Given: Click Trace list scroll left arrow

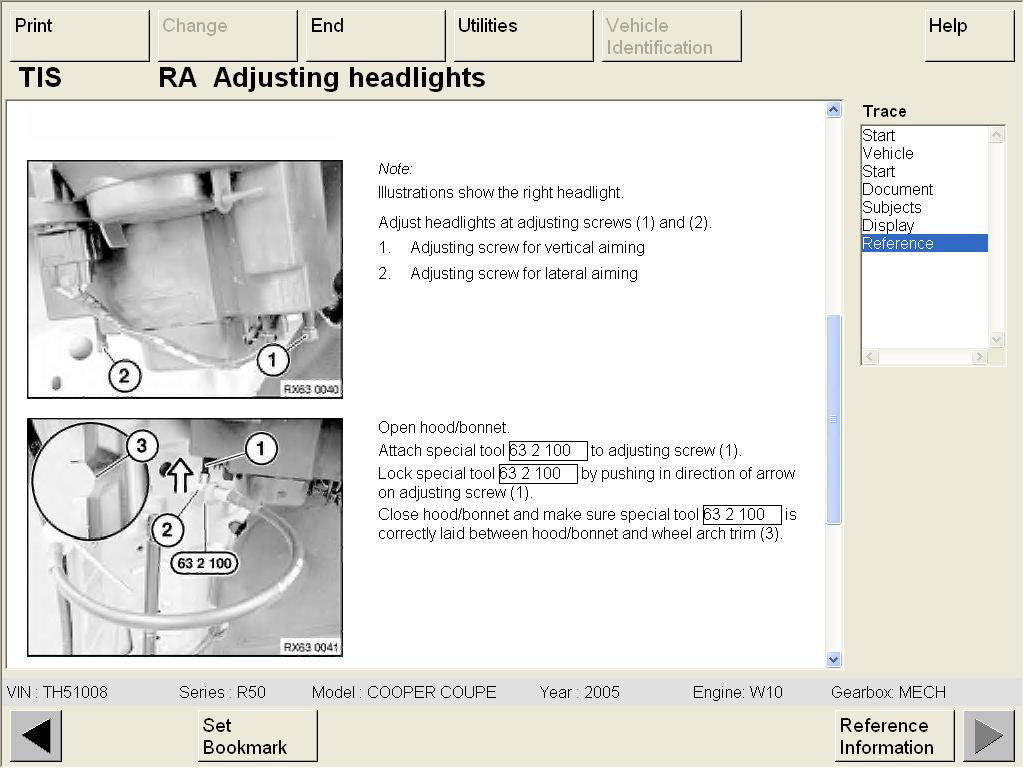Looking at the screenshot, I should click(x=870, y=357).
